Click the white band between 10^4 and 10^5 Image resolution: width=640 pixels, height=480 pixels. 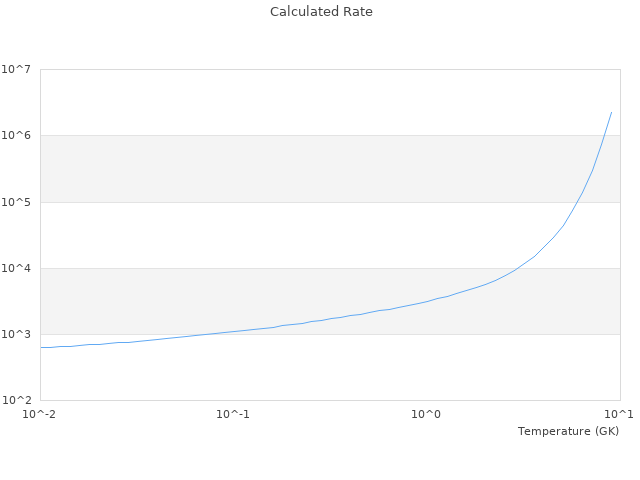click(300, 235)
